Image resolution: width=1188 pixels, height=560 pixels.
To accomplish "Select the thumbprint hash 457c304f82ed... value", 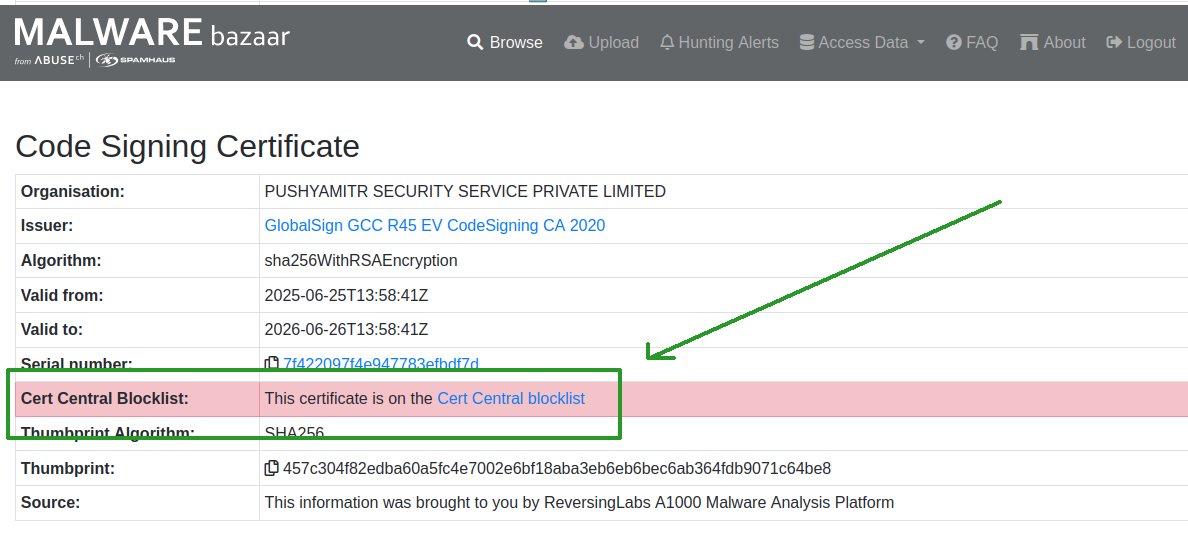I will 557,468.
